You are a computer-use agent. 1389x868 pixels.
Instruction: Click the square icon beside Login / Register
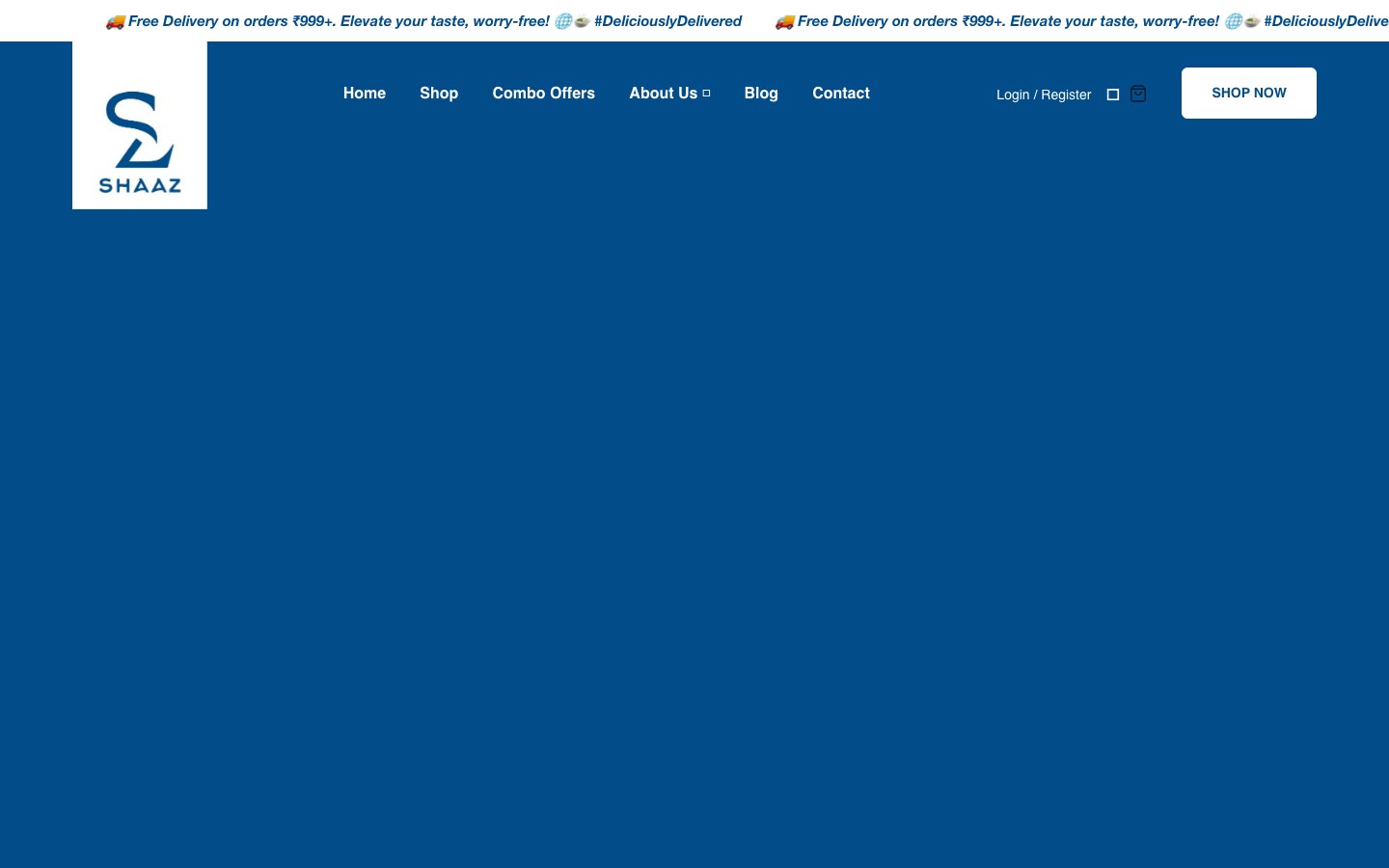pyautogui.click(x=1113, y=95)
